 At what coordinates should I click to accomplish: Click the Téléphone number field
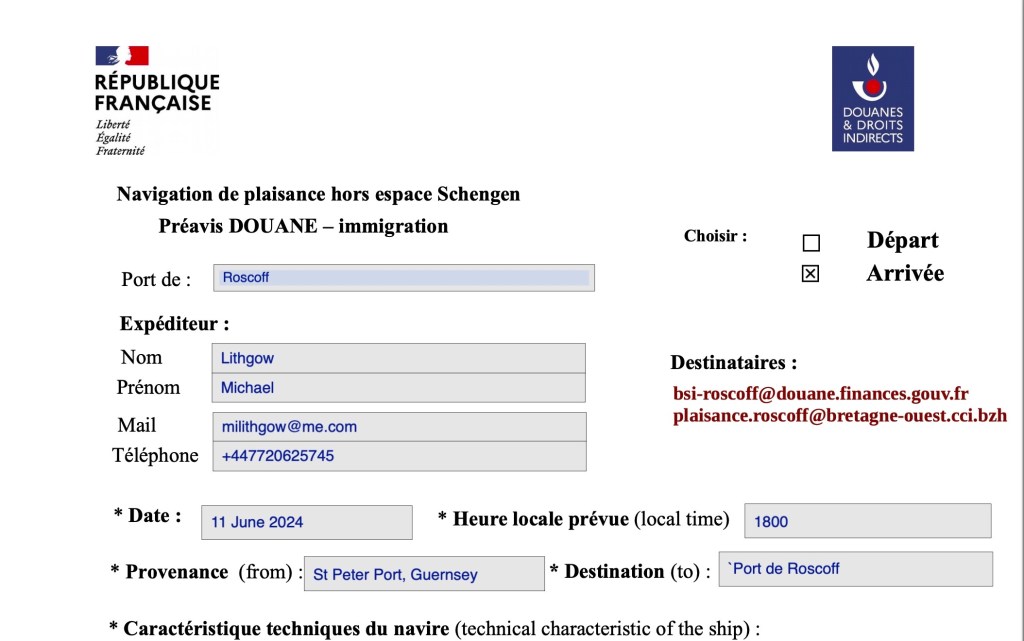click(399, 456)
